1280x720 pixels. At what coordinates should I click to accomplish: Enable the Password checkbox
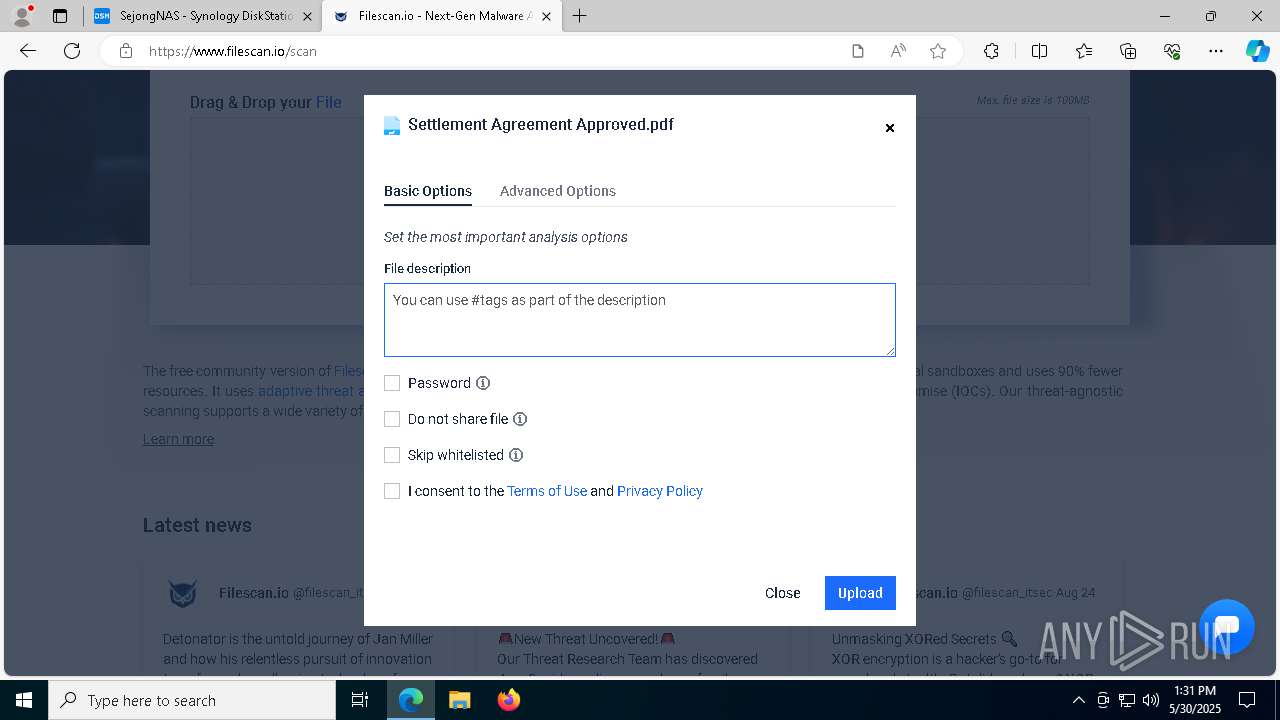pos(392,383)
